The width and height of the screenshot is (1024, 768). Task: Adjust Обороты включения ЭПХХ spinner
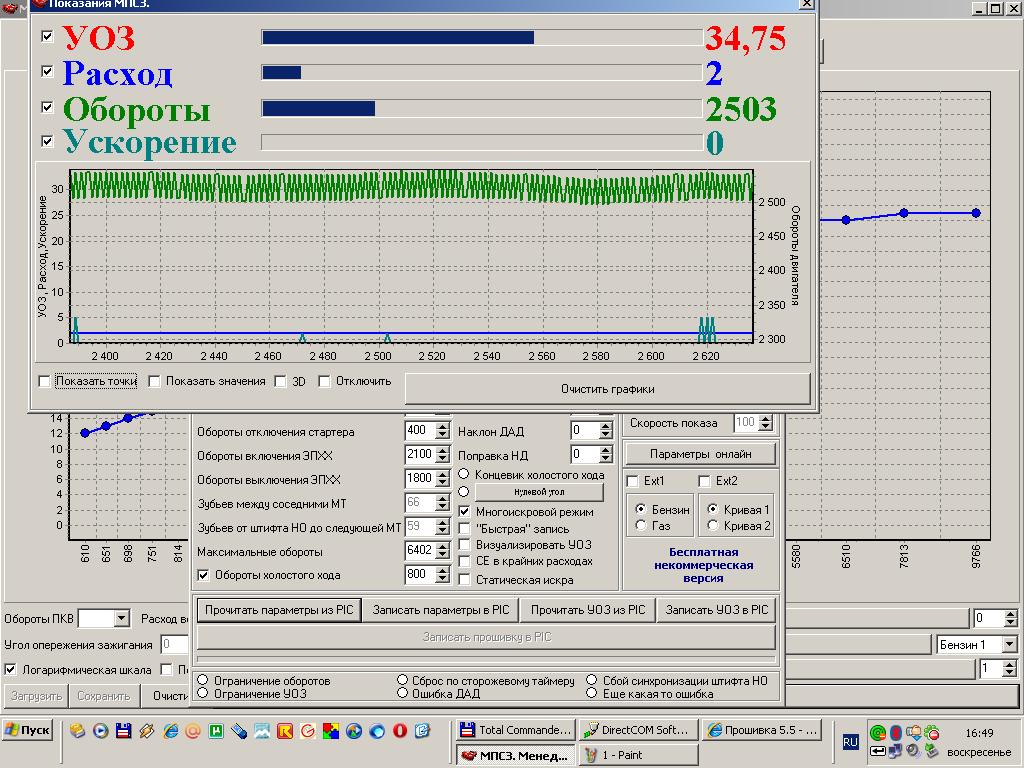click(x=443, y=455)
